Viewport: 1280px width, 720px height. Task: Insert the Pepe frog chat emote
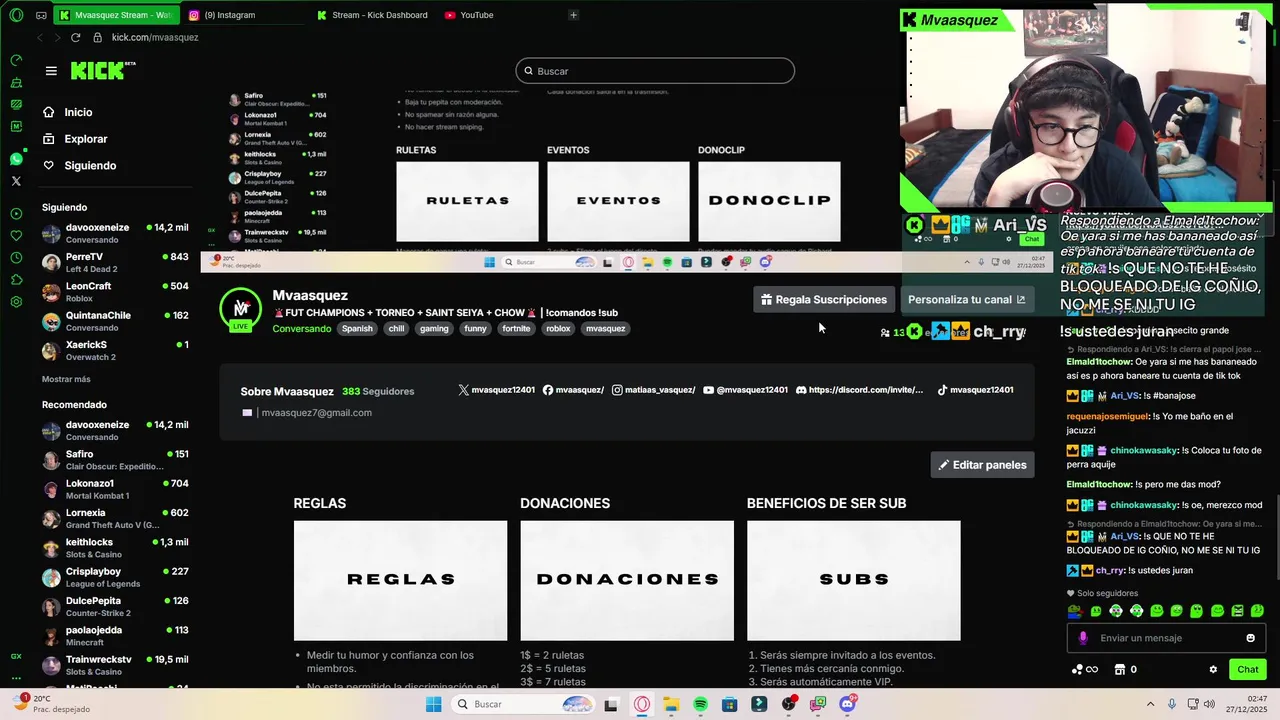[1075, 611]
